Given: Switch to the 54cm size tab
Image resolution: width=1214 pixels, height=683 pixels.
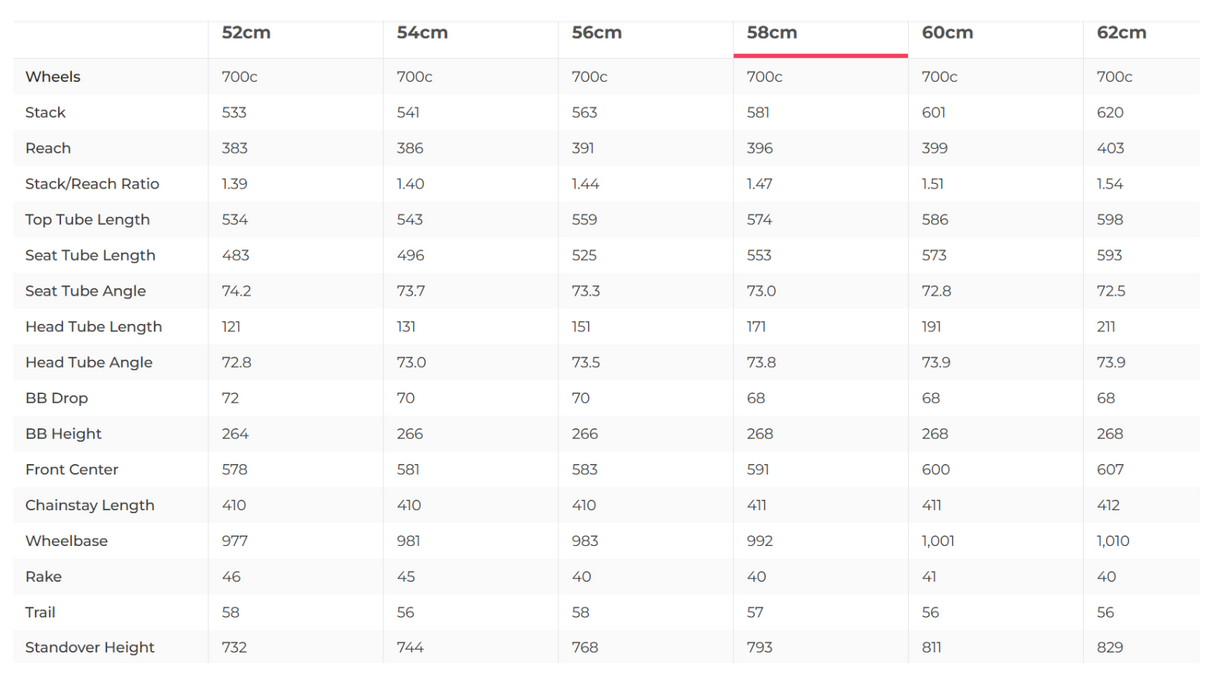Looking at the screenshot, I should [422, 33].
